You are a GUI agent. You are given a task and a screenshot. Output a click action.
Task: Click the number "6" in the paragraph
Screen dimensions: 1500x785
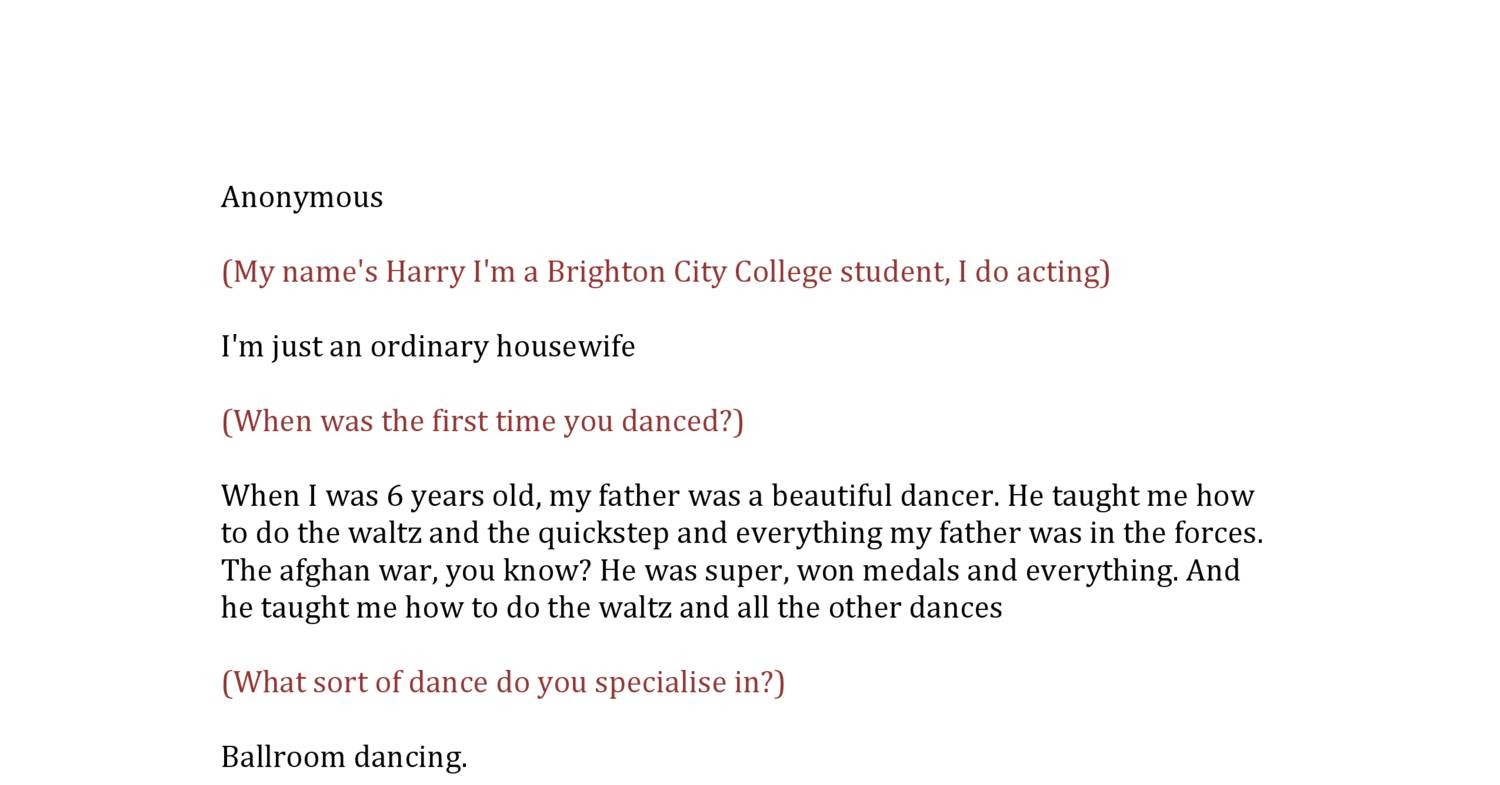395,496
